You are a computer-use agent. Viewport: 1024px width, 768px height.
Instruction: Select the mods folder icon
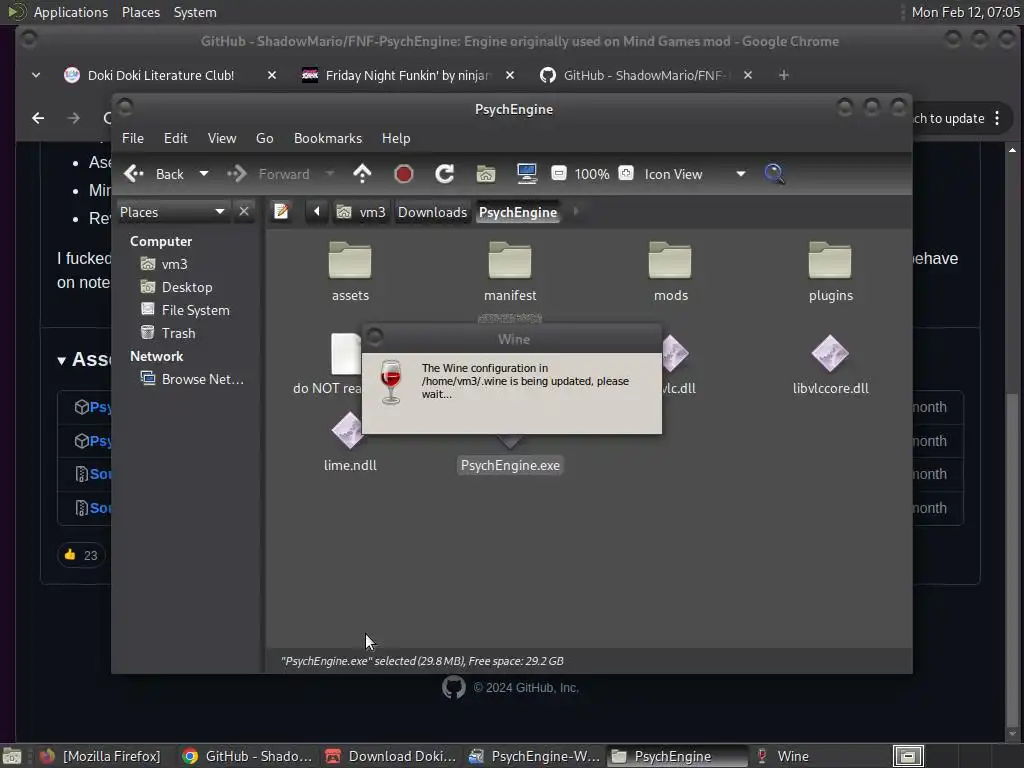tap(670, 260)
